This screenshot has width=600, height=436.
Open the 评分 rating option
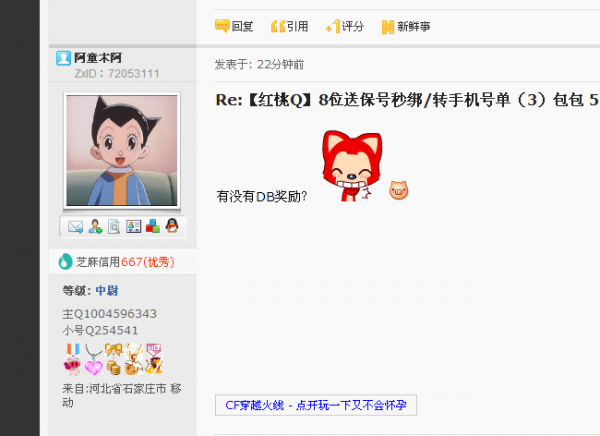[344, 26]
